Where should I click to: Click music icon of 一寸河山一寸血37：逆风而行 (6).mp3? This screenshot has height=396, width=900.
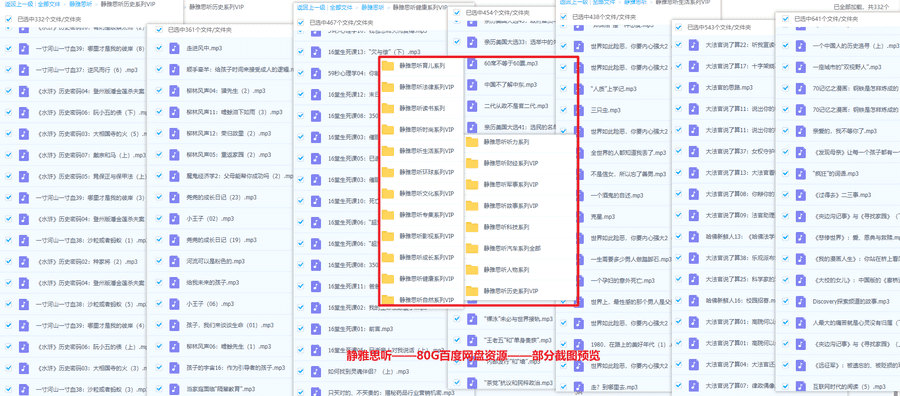tap(24, 69)
